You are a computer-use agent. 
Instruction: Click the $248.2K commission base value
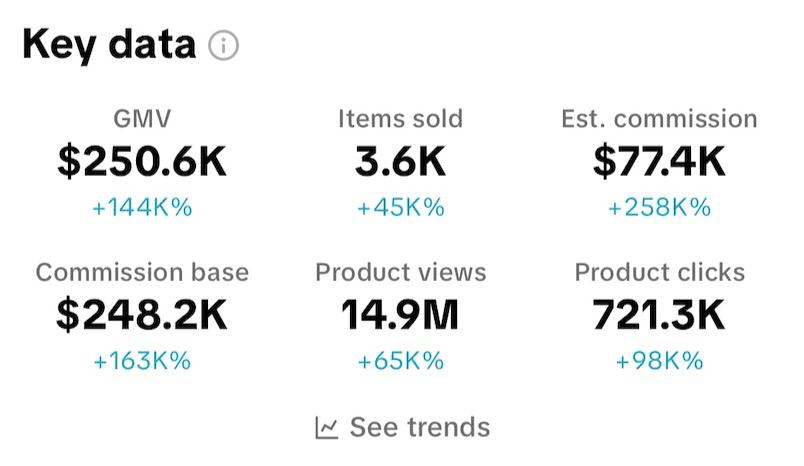click(142, 315)
